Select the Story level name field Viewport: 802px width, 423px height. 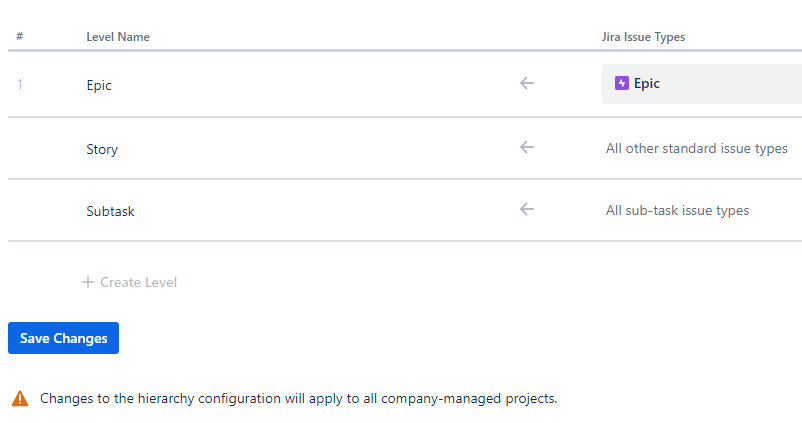click(102, 149)
